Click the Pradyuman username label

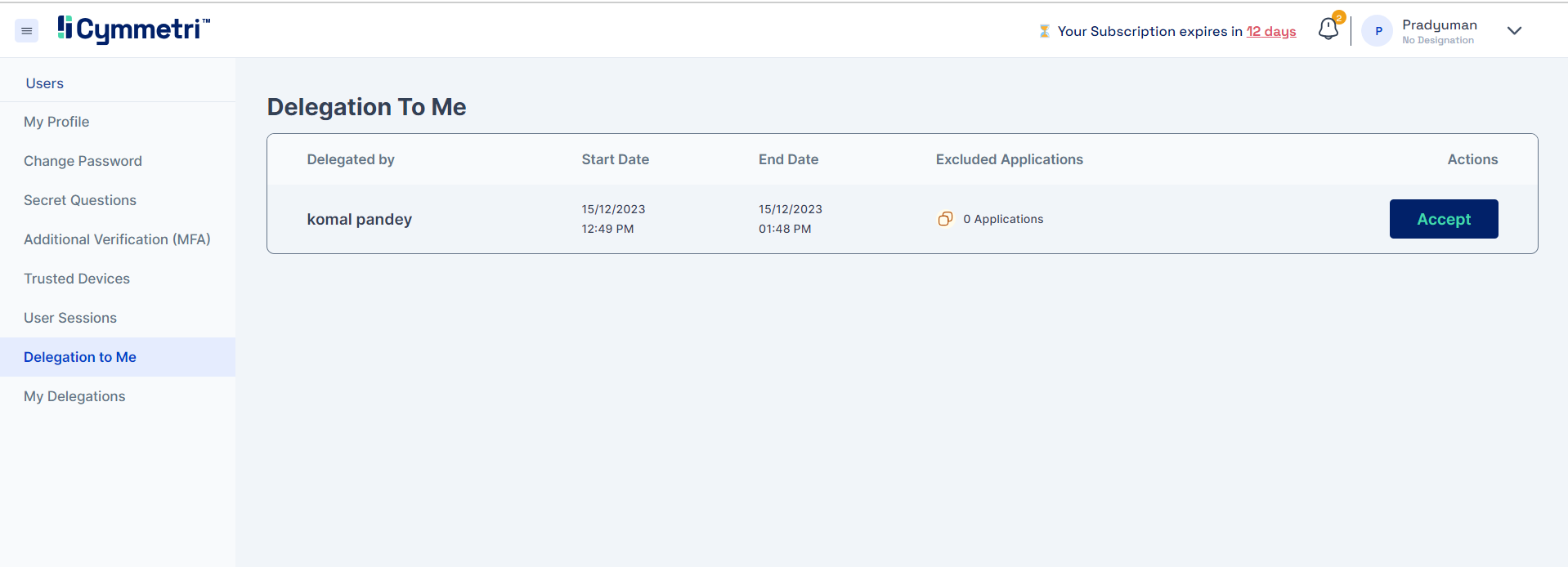pyautogui.click(x=1439, y=25)
